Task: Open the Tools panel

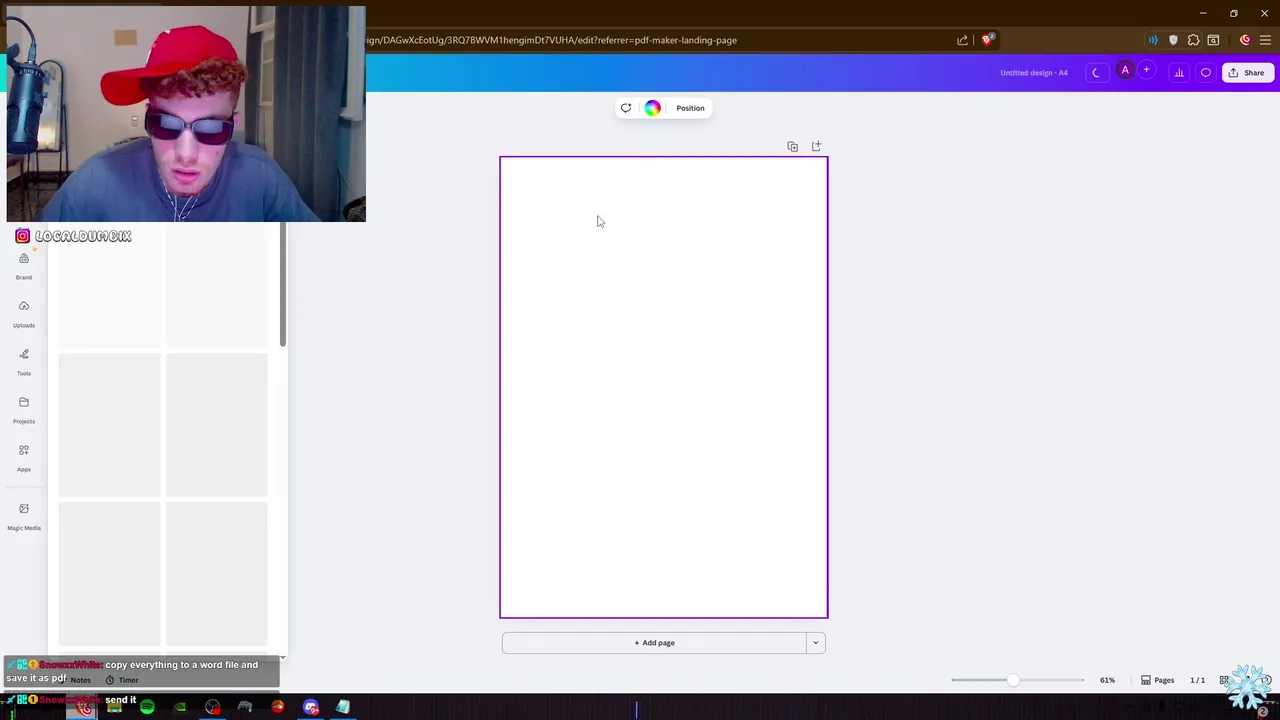Action: [x=24, y=361]
